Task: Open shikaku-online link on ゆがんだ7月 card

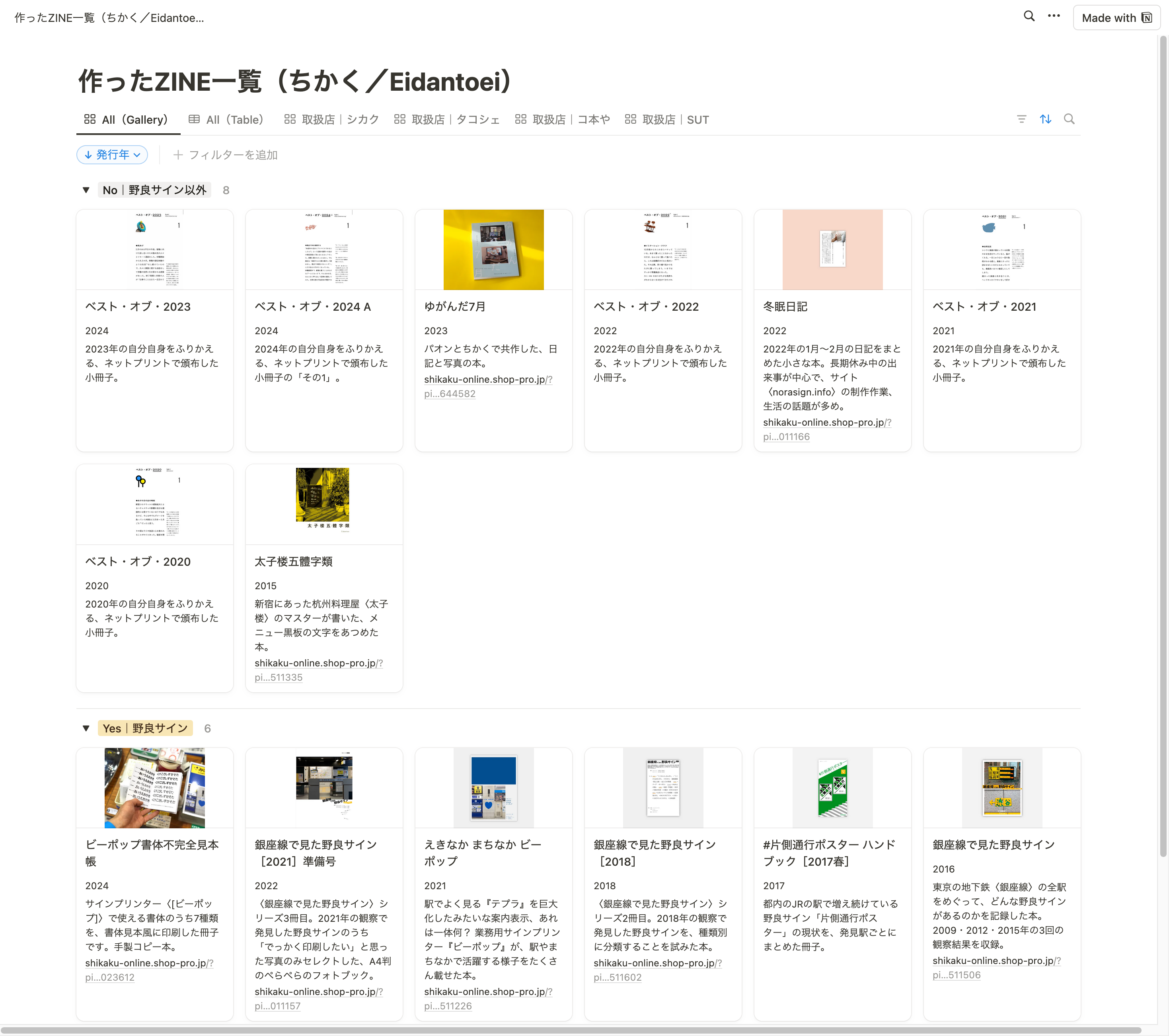Action: pos(487,380)
